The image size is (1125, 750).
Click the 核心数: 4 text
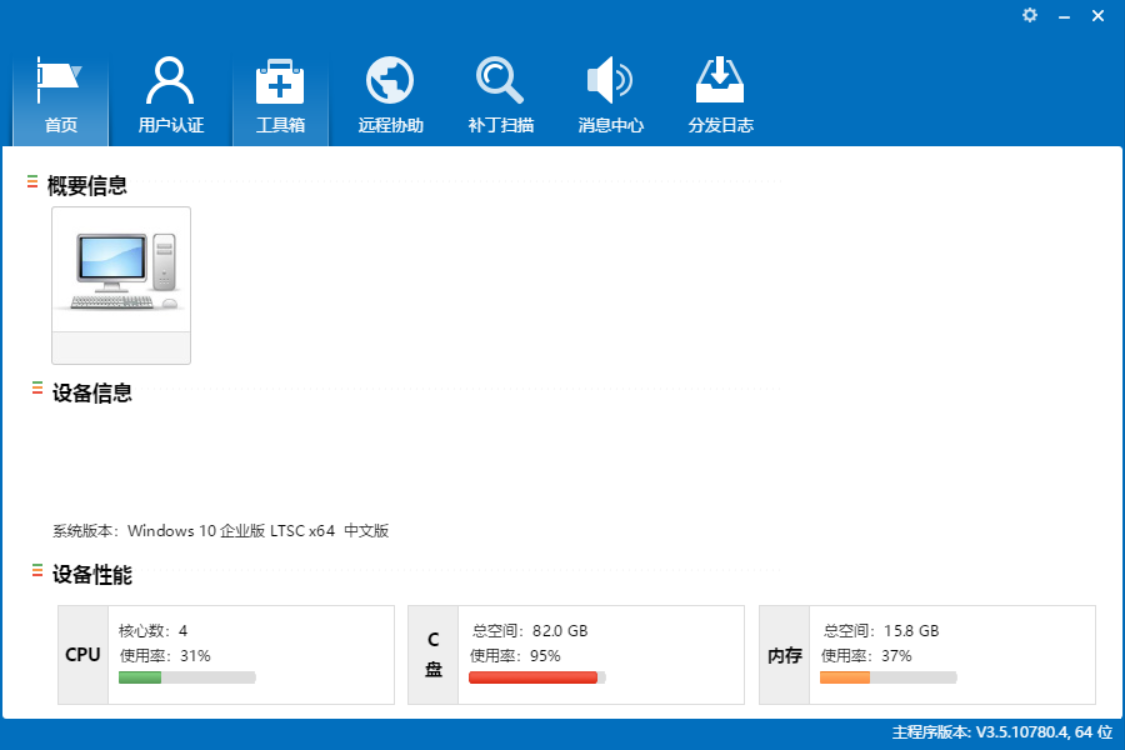(153, 631)
